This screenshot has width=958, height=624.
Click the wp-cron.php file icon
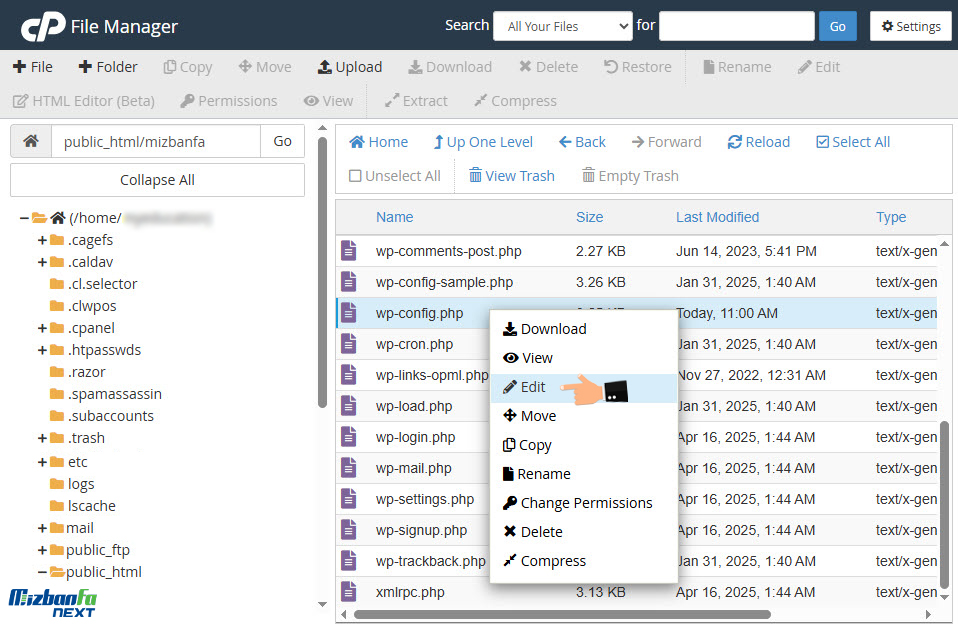pyautogui.click(x=348, y=344)
